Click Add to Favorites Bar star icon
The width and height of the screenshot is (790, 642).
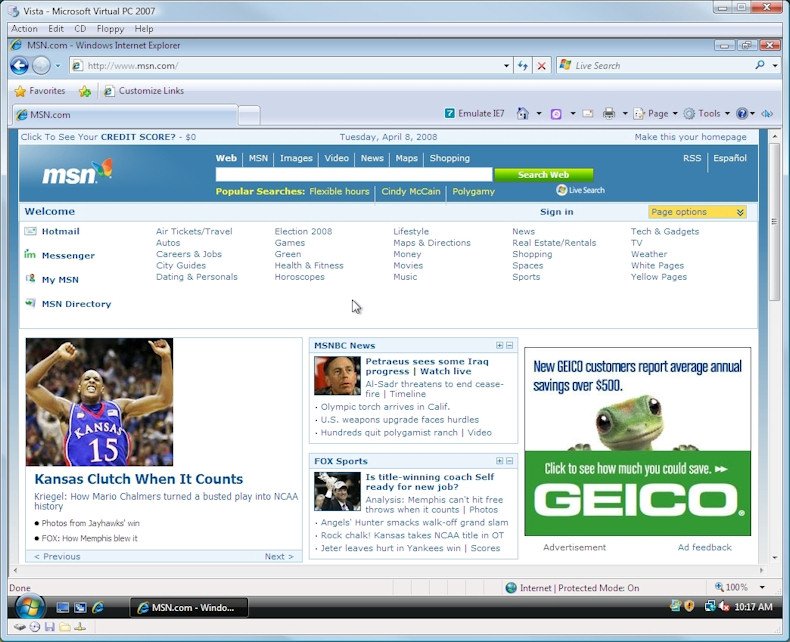tap(85, 91)
